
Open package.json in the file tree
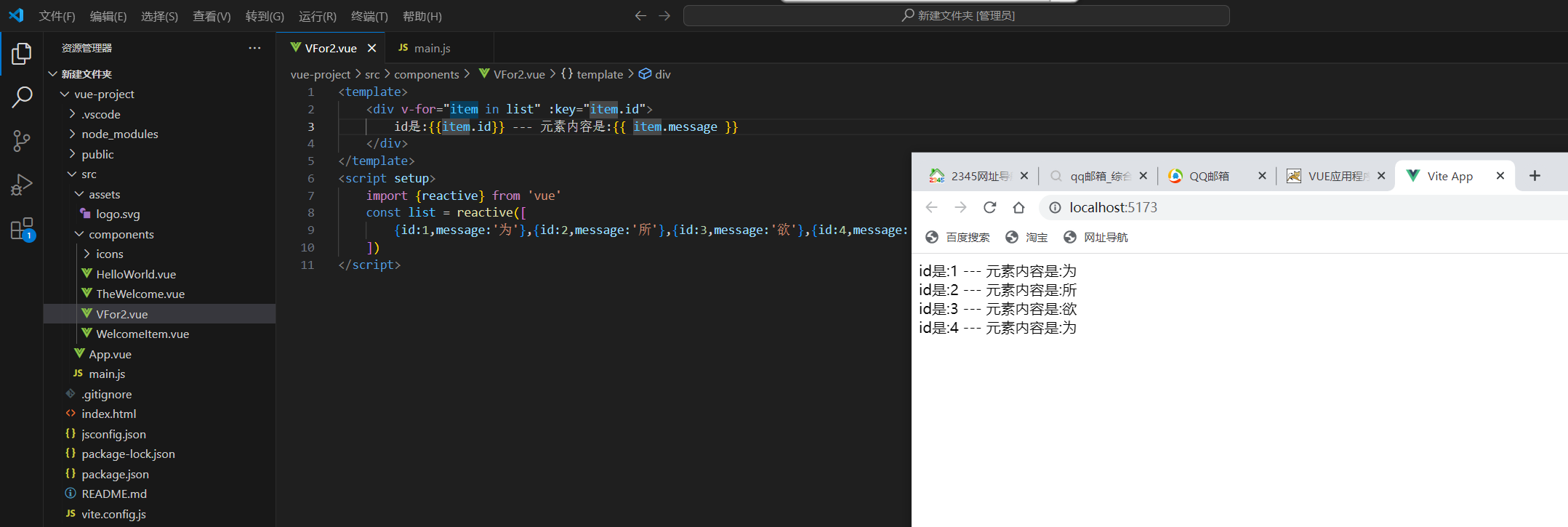[115, 474]
